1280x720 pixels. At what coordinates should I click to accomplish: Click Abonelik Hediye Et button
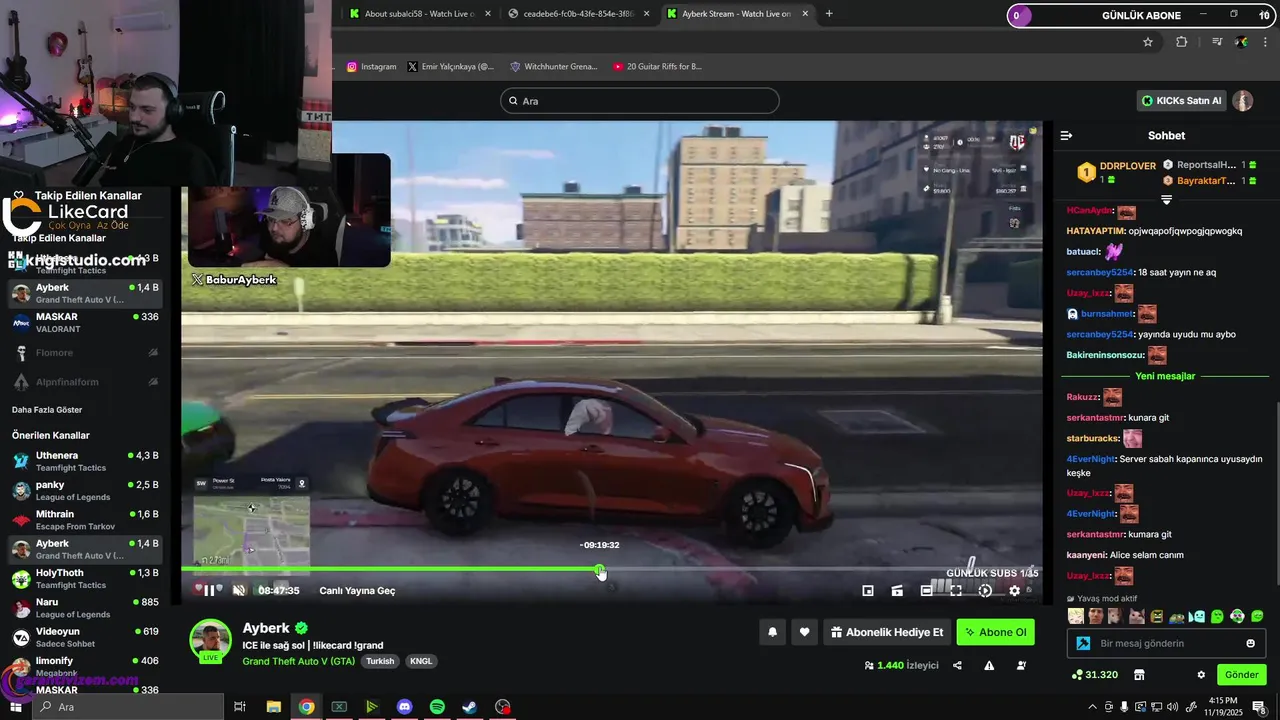coord(886,632)
